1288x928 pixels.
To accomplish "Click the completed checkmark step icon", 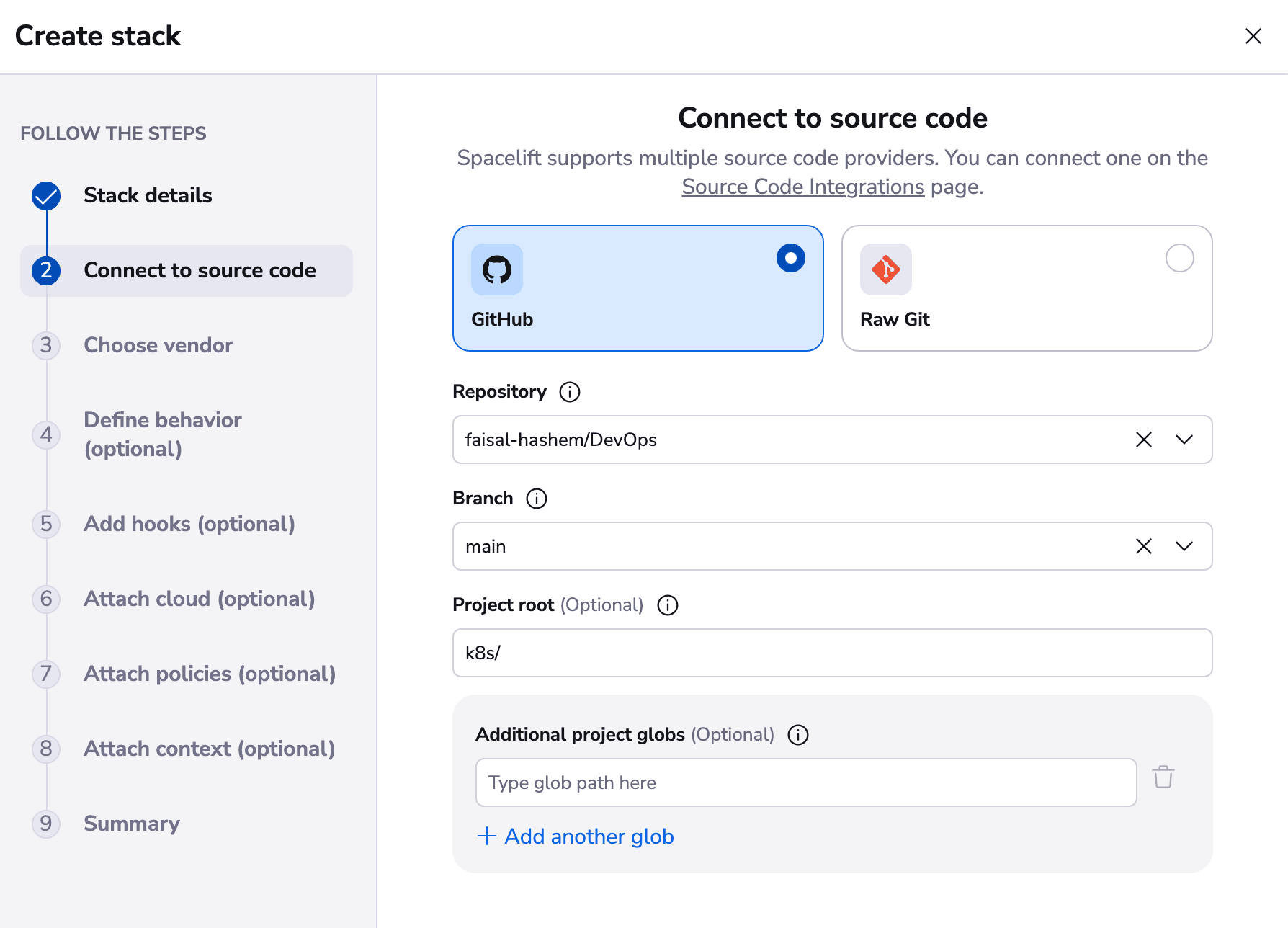I will 46,196.
